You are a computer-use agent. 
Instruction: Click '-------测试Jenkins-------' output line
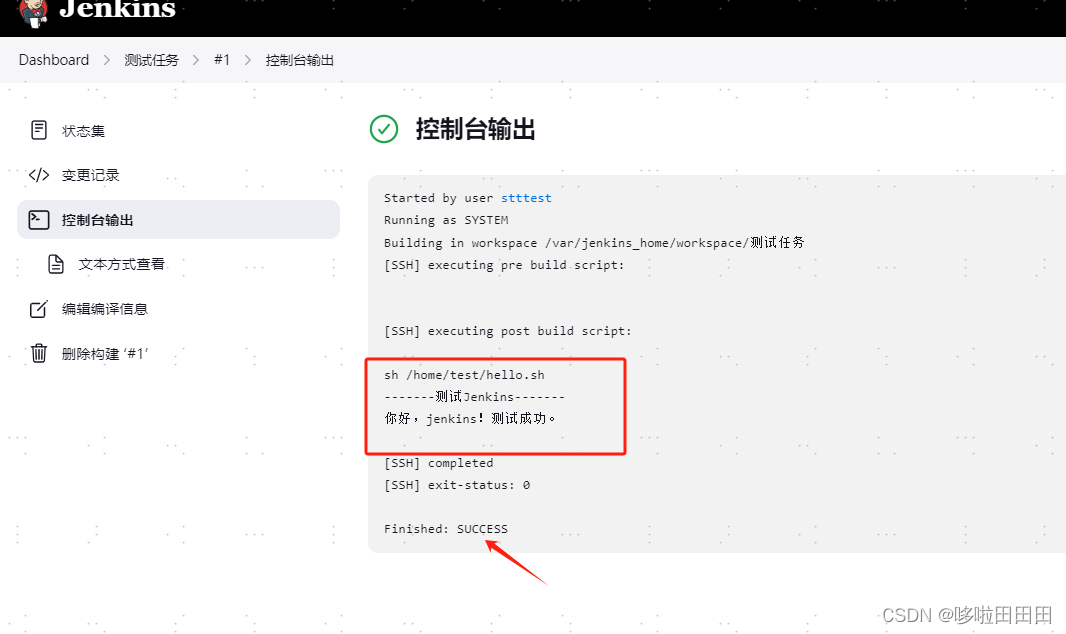[x=475, y=397]
